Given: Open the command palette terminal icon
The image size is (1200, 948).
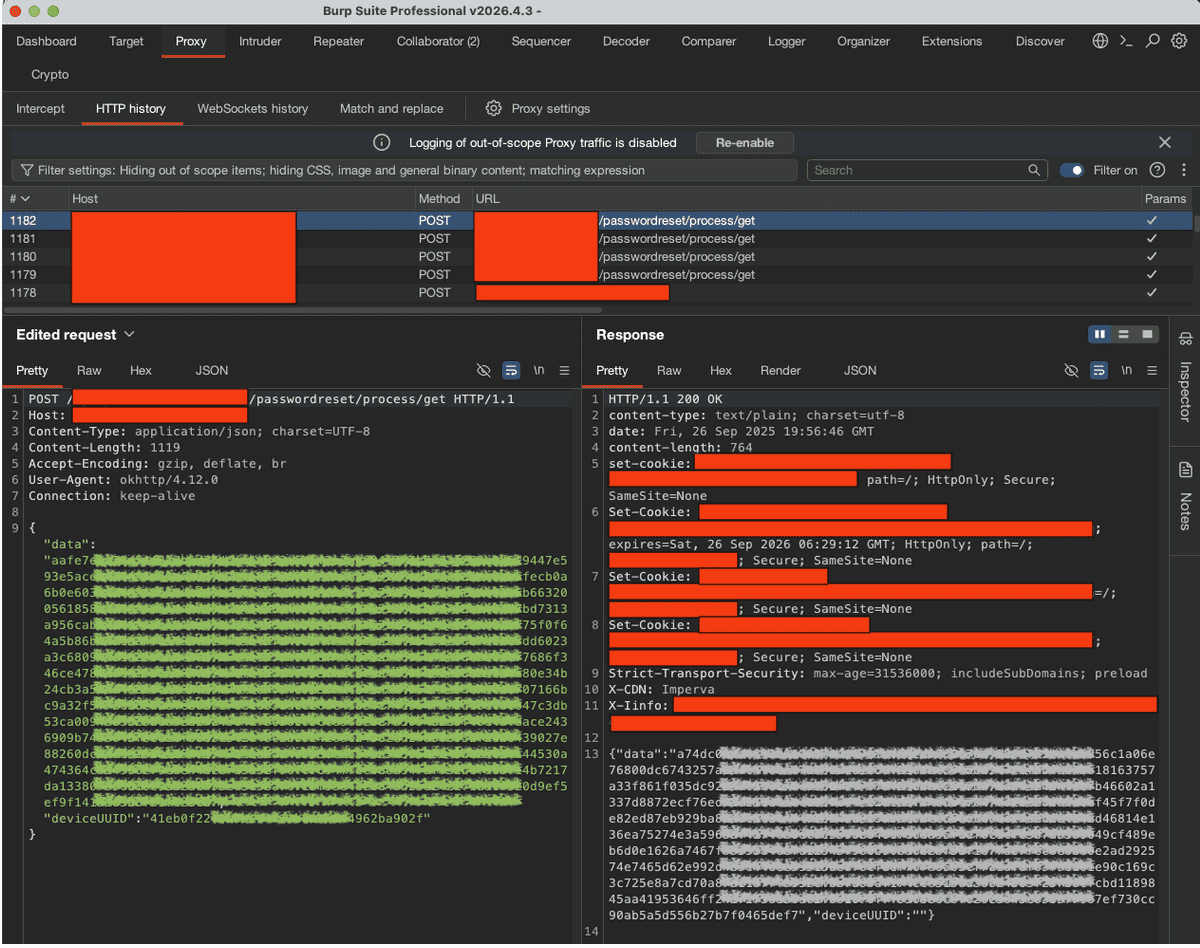Looking at the screenshot, I should click(x=1126, y=41).
